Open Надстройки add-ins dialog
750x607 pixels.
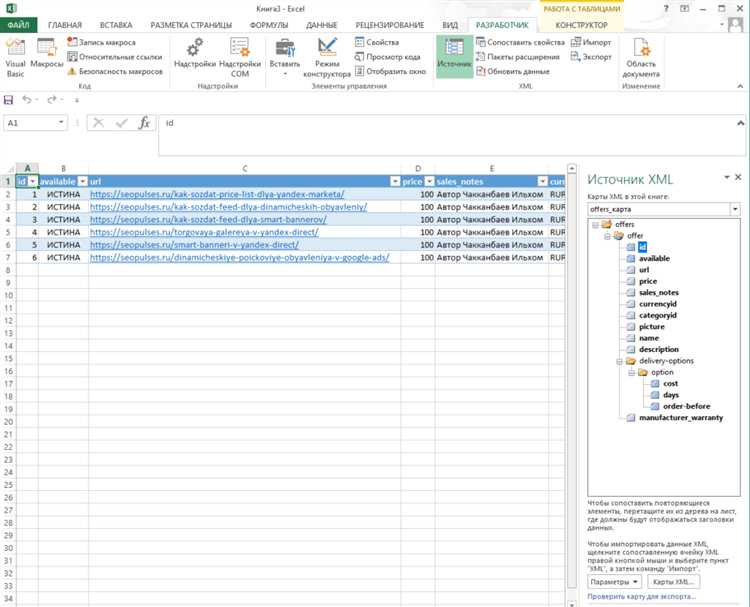(195, 54)
